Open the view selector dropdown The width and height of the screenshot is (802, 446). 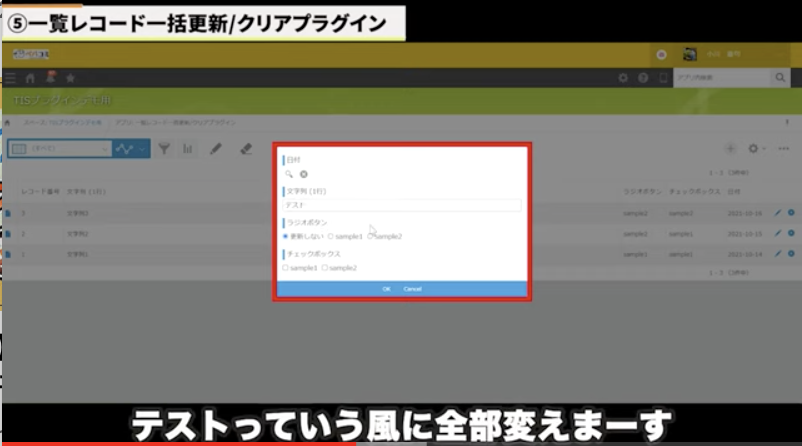(59, 148)
